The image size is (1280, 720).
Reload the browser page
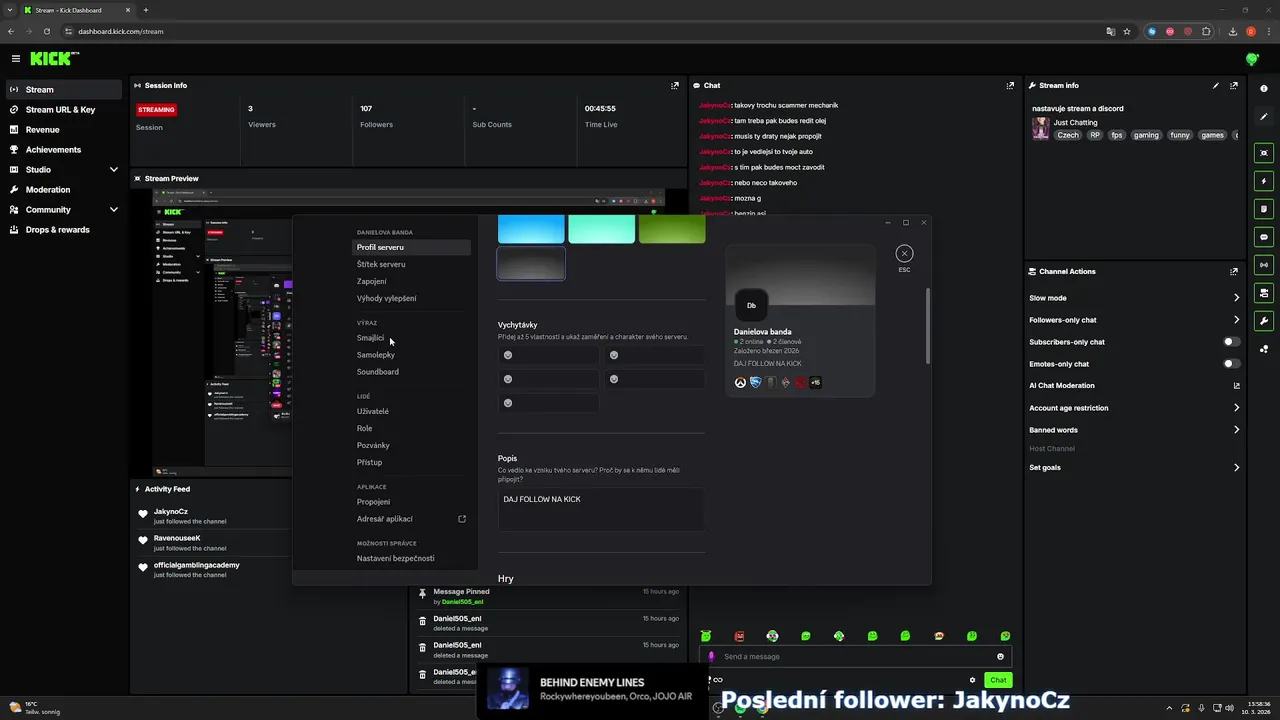point(46,31)
